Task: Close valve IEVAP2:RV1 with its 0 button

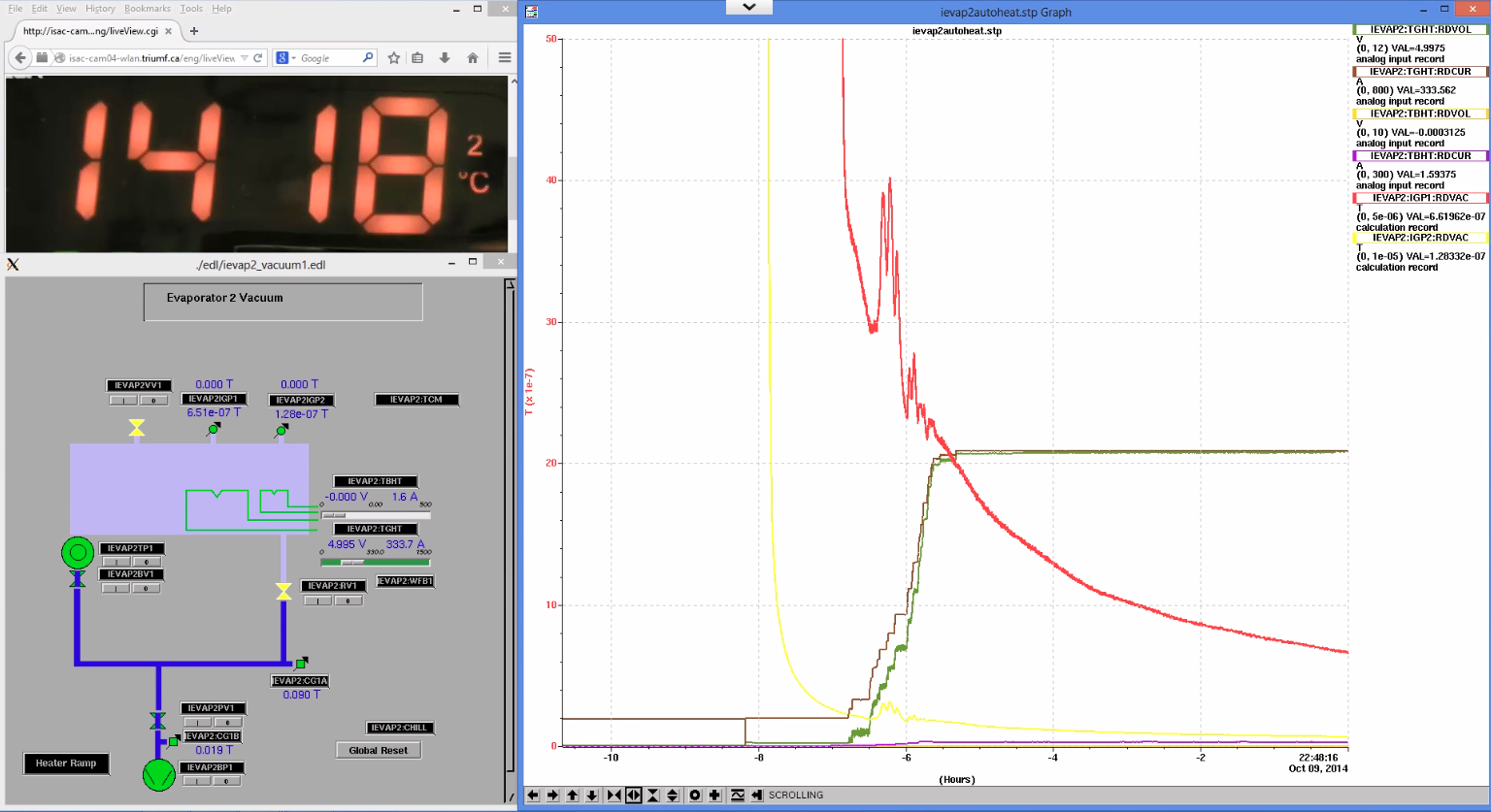Action: [x=348, y=601]
